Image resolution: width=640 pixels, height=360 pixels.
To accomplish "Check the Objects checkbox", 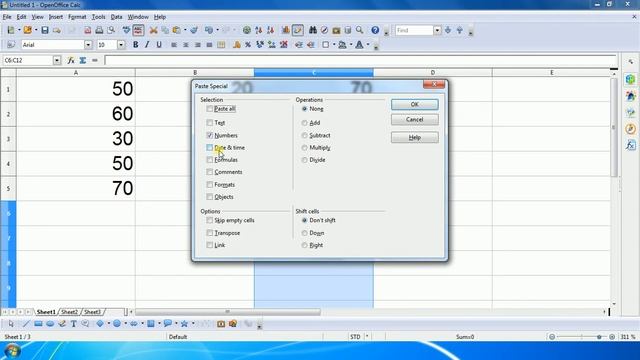I will [210, 197].
